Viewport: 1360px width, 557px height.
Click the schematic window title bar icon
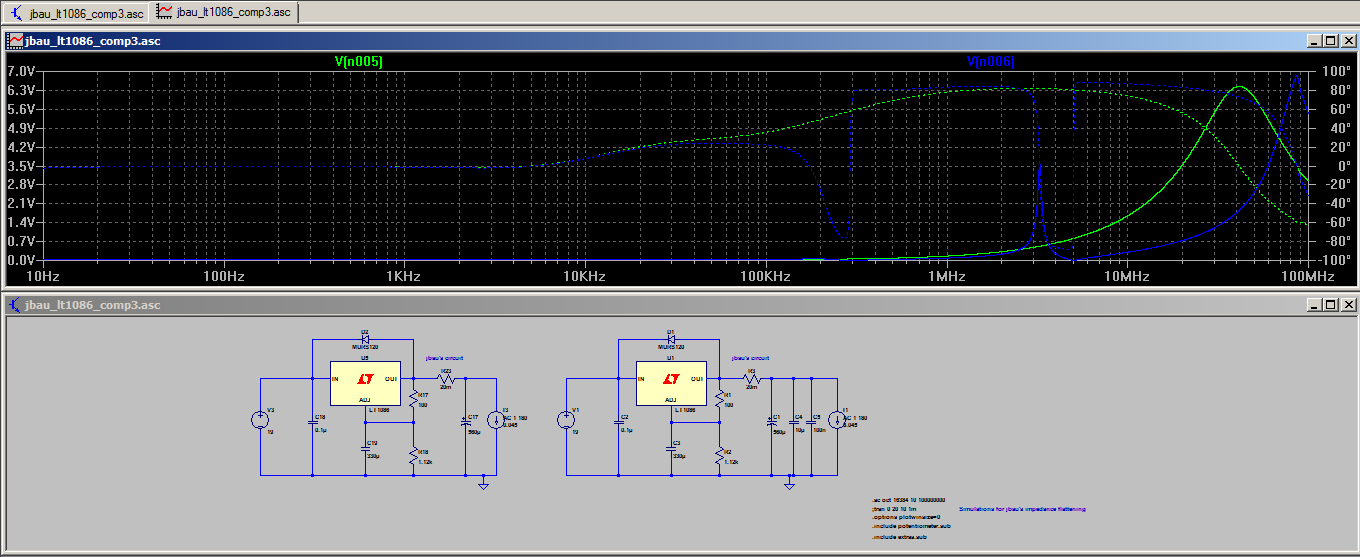[x=15, y=305]
